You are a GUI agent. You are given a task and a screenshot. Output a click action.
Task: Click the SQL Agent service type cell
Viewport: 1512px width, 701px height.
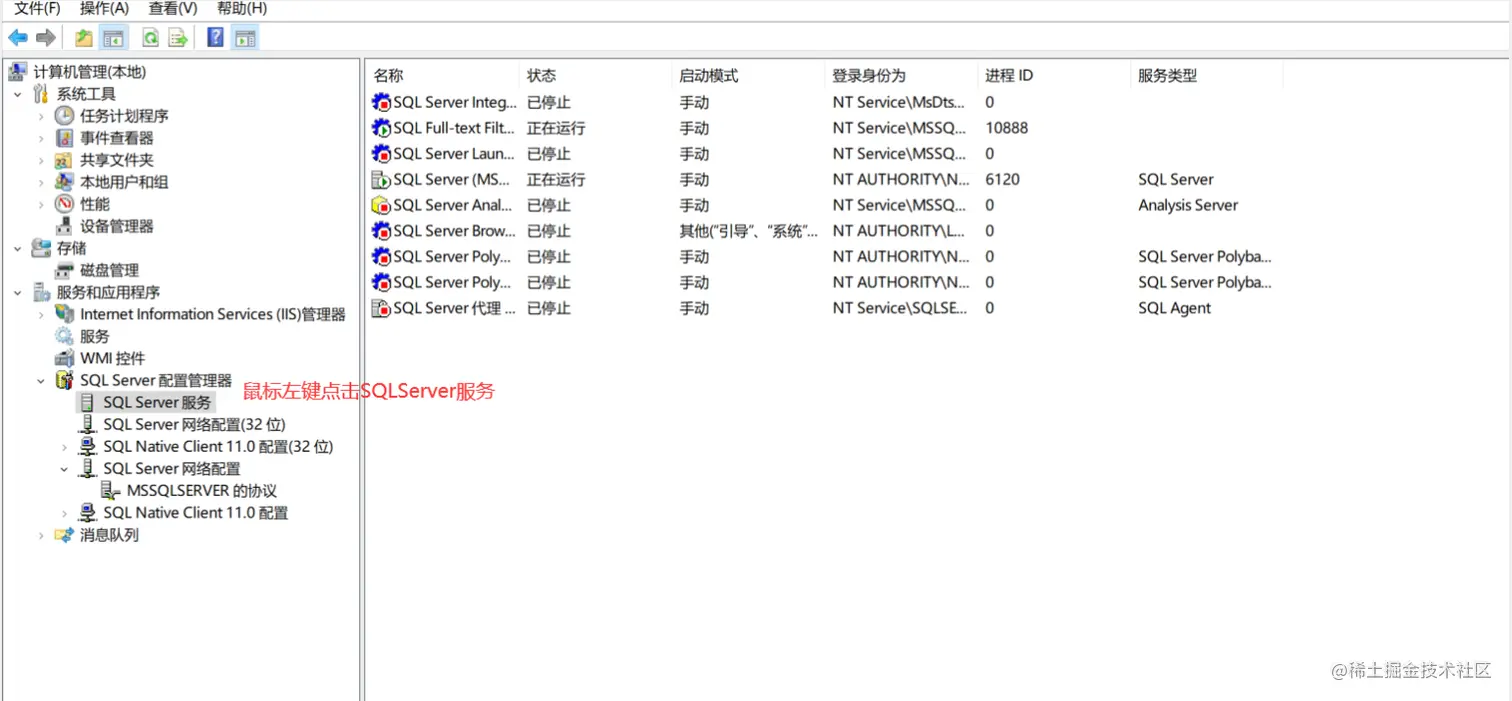[x=1174, y=308]
